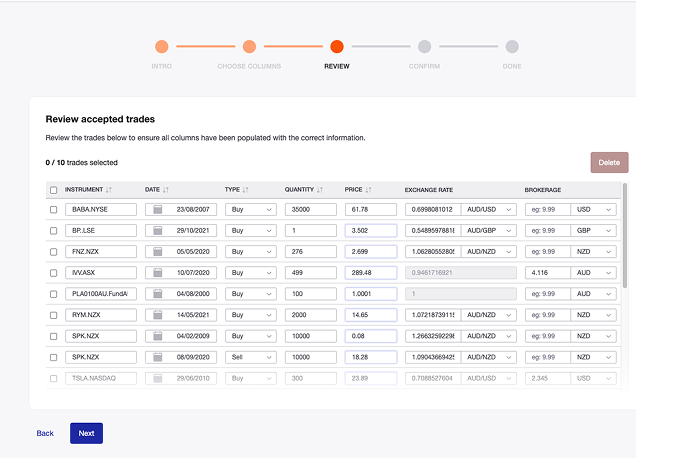Edit the price field showing 289.48
674x462 pixels.
[x=371, y=273]
